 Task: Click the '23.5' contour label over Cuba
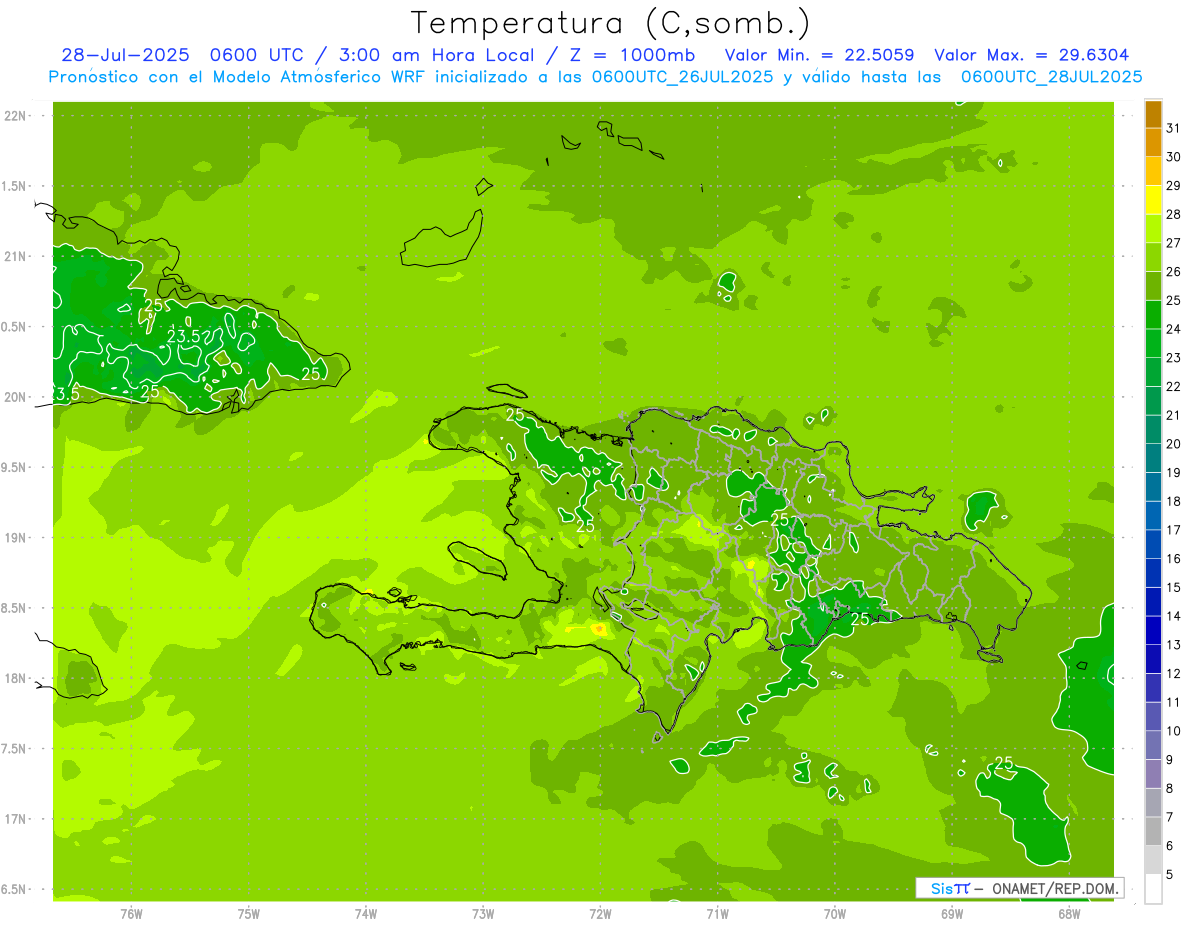183,337
